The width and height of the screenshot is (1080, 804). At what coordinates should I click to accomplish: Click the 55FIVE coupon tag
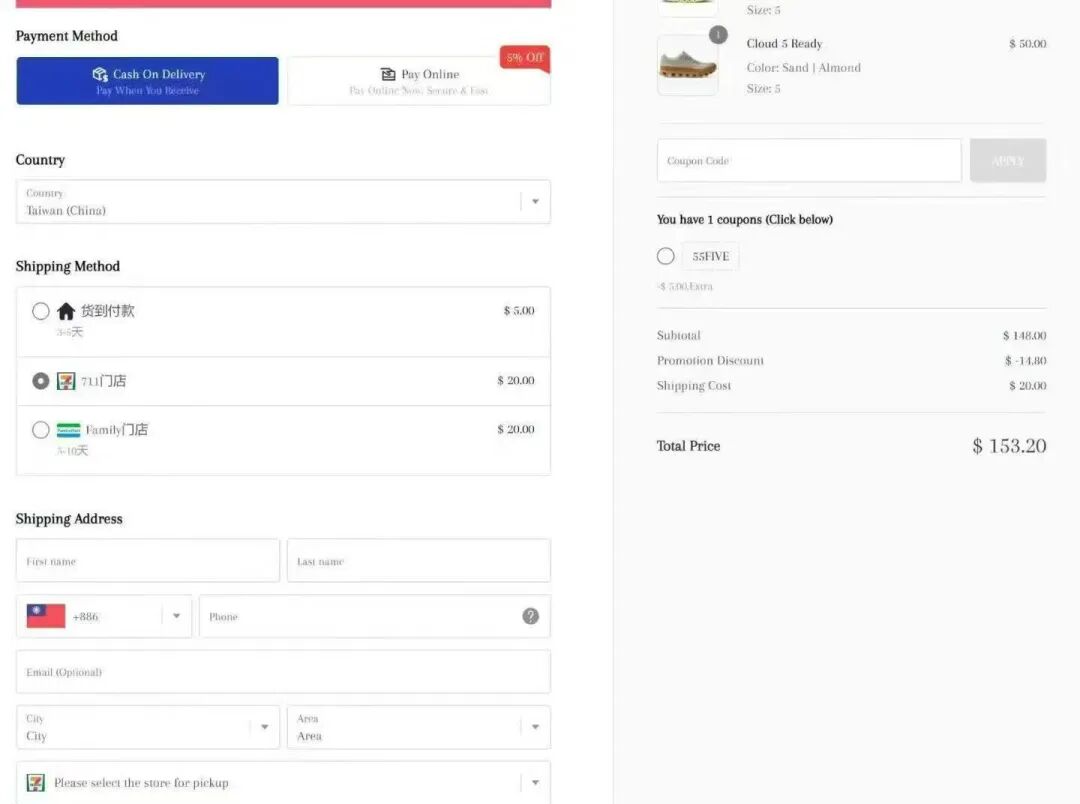710,256
